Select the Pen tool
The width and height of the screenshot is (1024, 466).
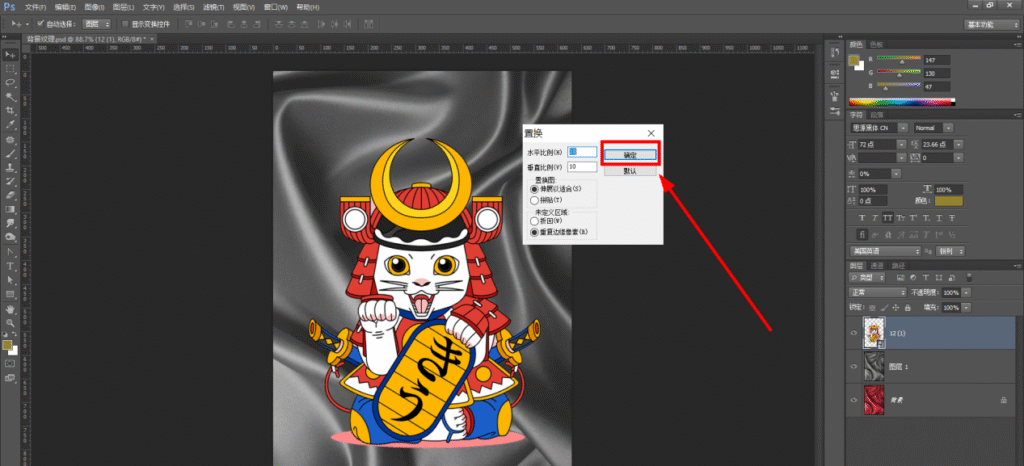tap(10, 252)
